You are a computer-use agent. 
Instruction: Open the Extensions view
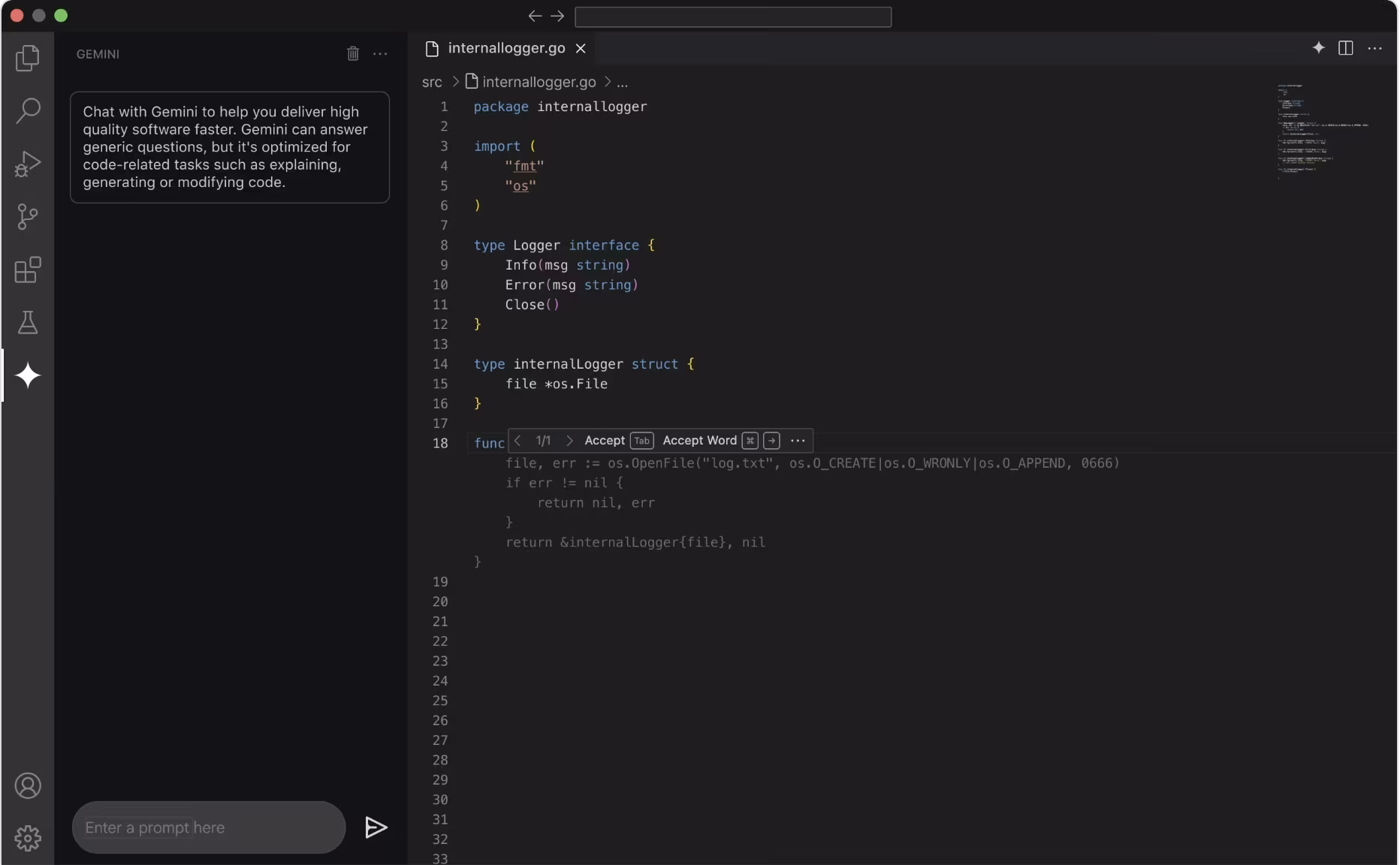tap(28, 270)
